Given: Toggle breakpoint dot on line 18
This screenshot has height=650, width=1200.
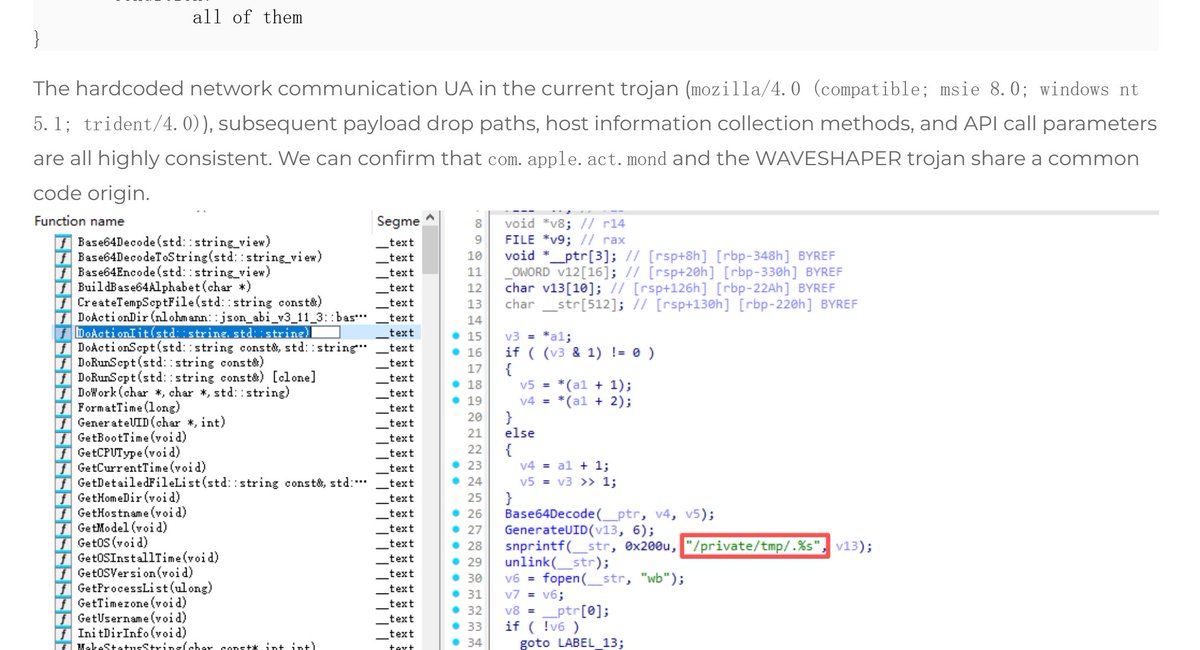Looking at the screenshot, I should coord(454,384).
